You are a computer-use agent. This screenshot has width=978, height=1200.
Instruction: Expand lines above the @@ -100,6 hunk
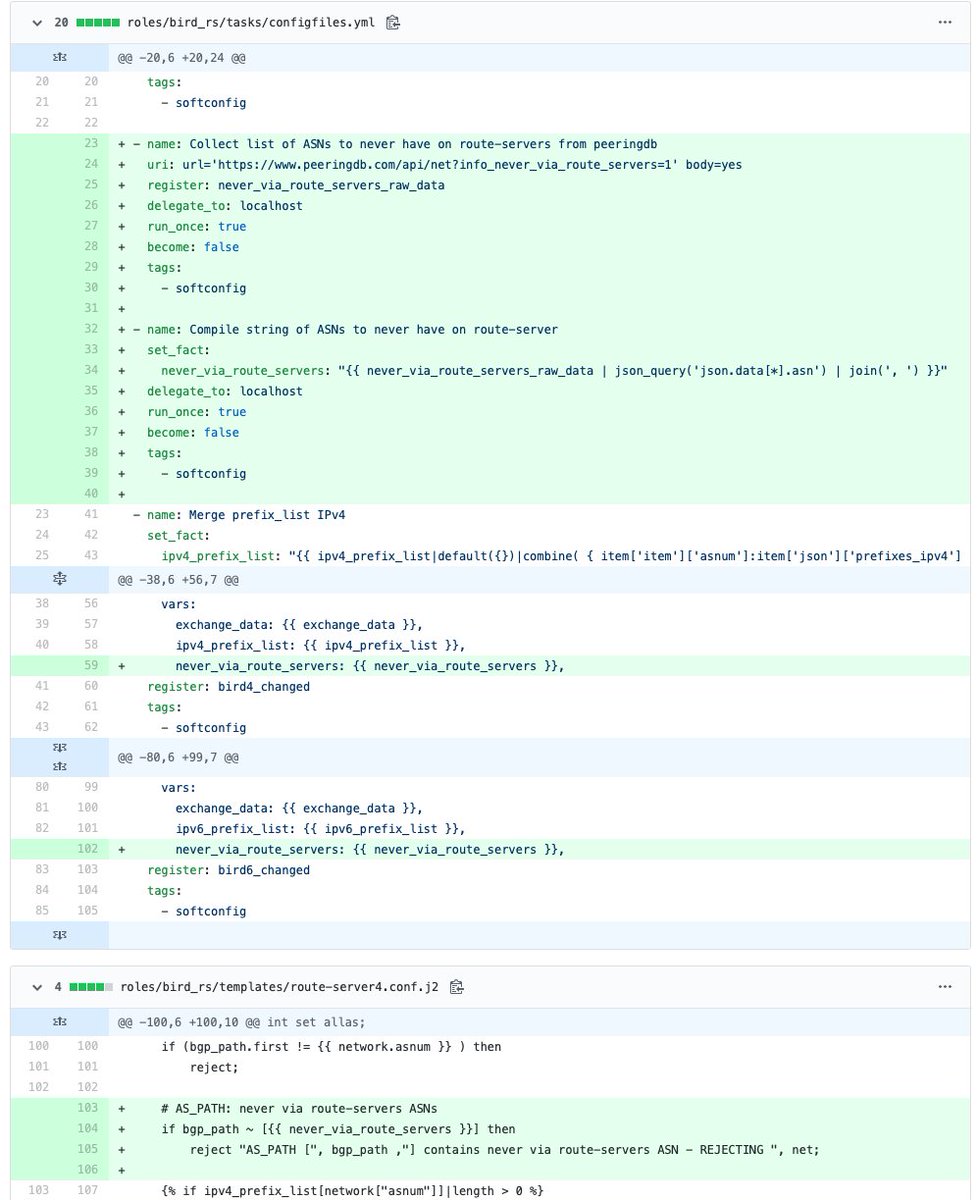click(59, 1022)
